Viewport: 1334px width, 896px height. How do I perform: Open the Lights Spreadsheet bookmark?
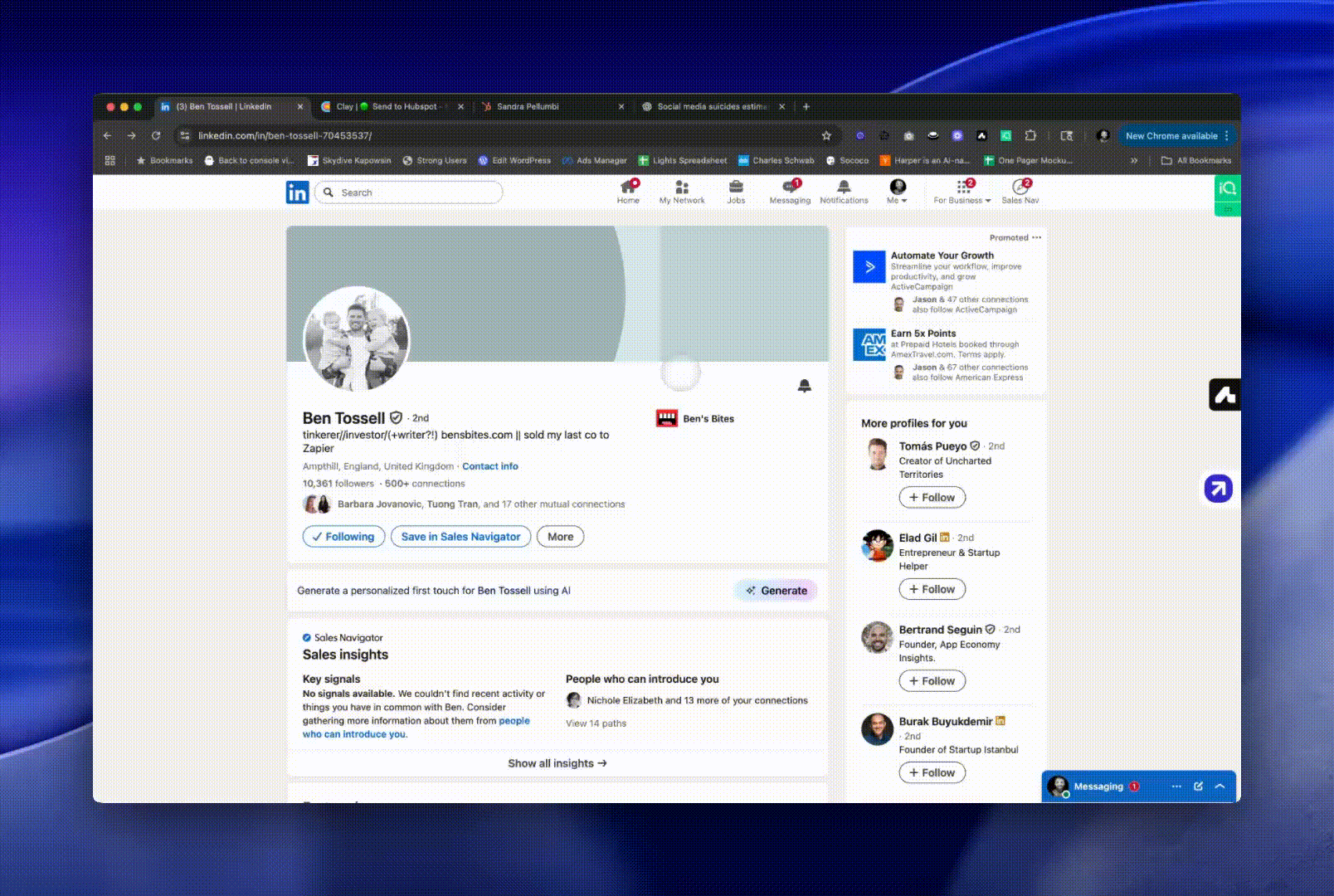(682, 161)
